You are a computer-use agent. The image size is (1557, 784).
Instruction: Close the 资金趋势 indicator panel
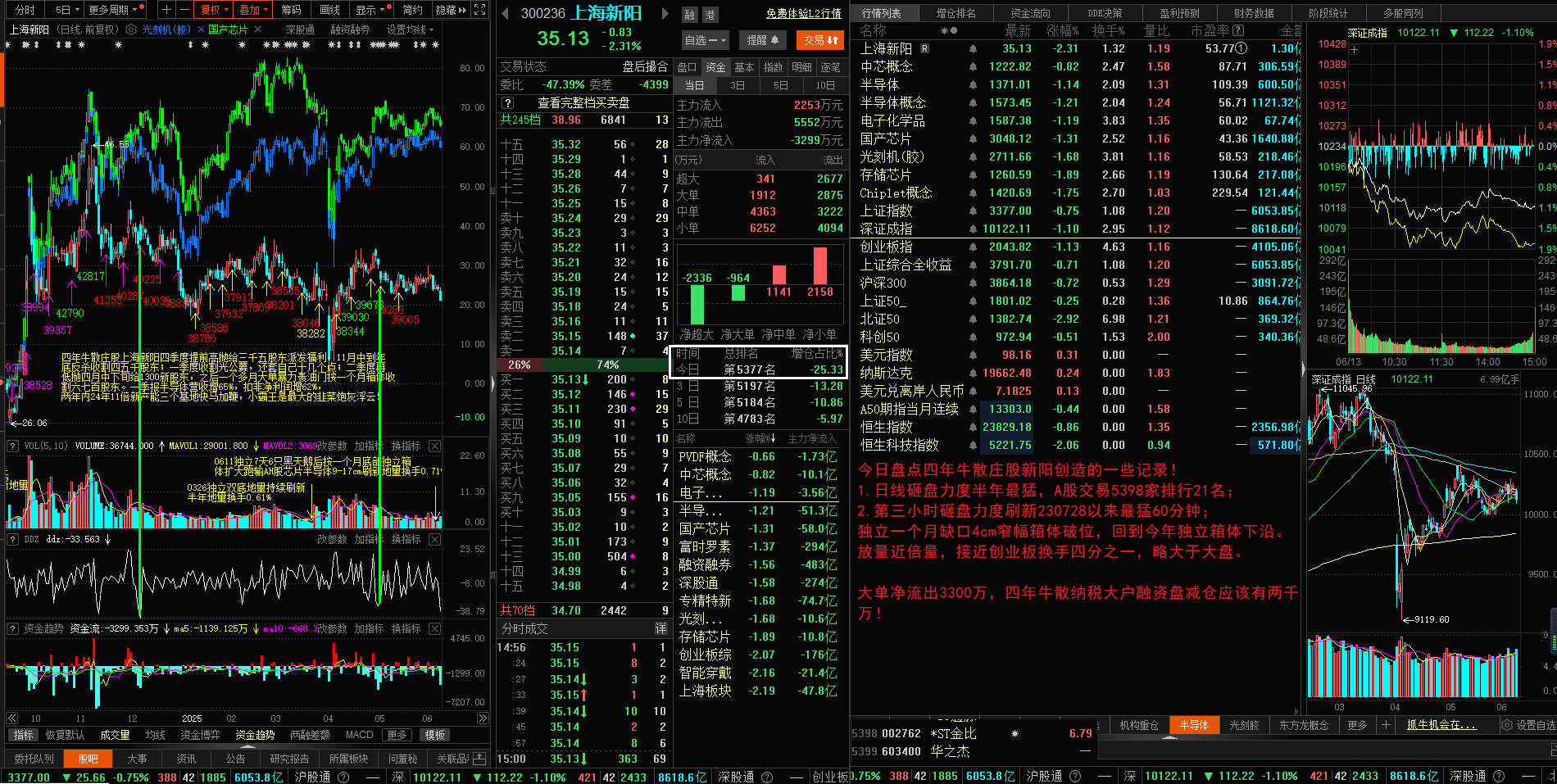434,628
